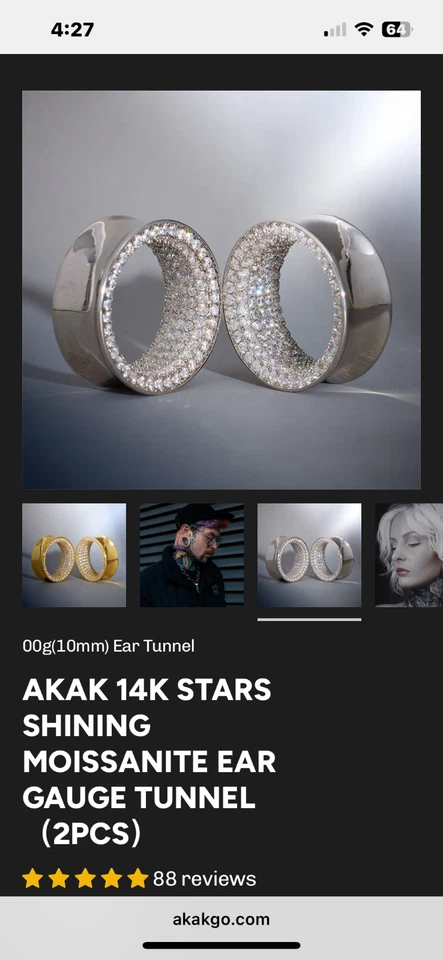Tap the home indicator bar at bottom
This screenshot has width=443, height=960.
coord(222,945)
